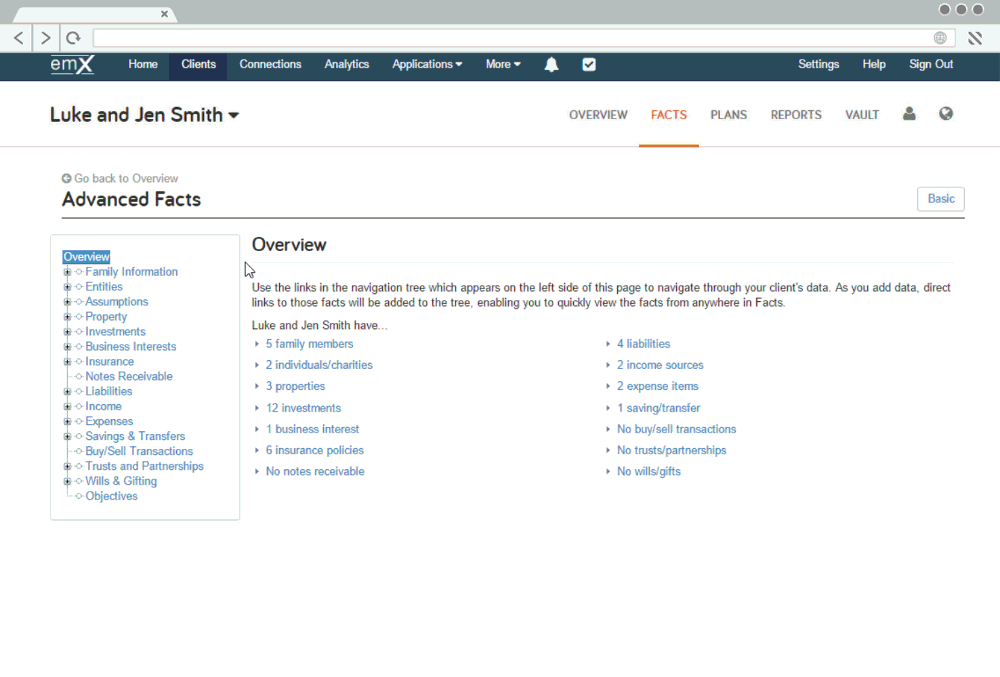Open the Connections menu item
The image size is (1000, 677).
pos(270,64)
